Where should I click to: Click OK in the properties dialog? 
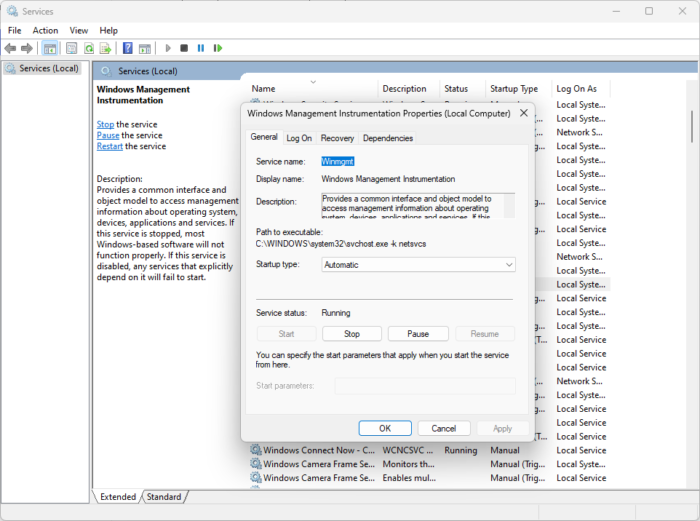(x=385, y=428)
